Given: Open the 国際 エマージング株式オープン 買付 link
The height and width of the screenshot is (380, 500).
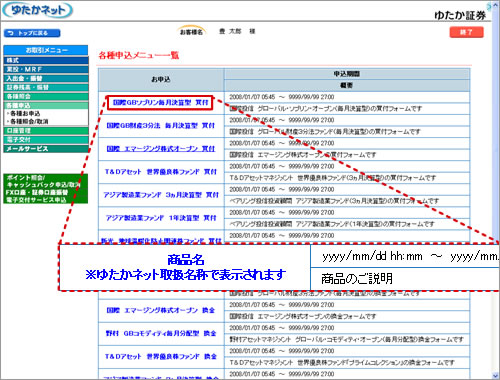Looking at the screenshot, I should click(x=161, y=149).
